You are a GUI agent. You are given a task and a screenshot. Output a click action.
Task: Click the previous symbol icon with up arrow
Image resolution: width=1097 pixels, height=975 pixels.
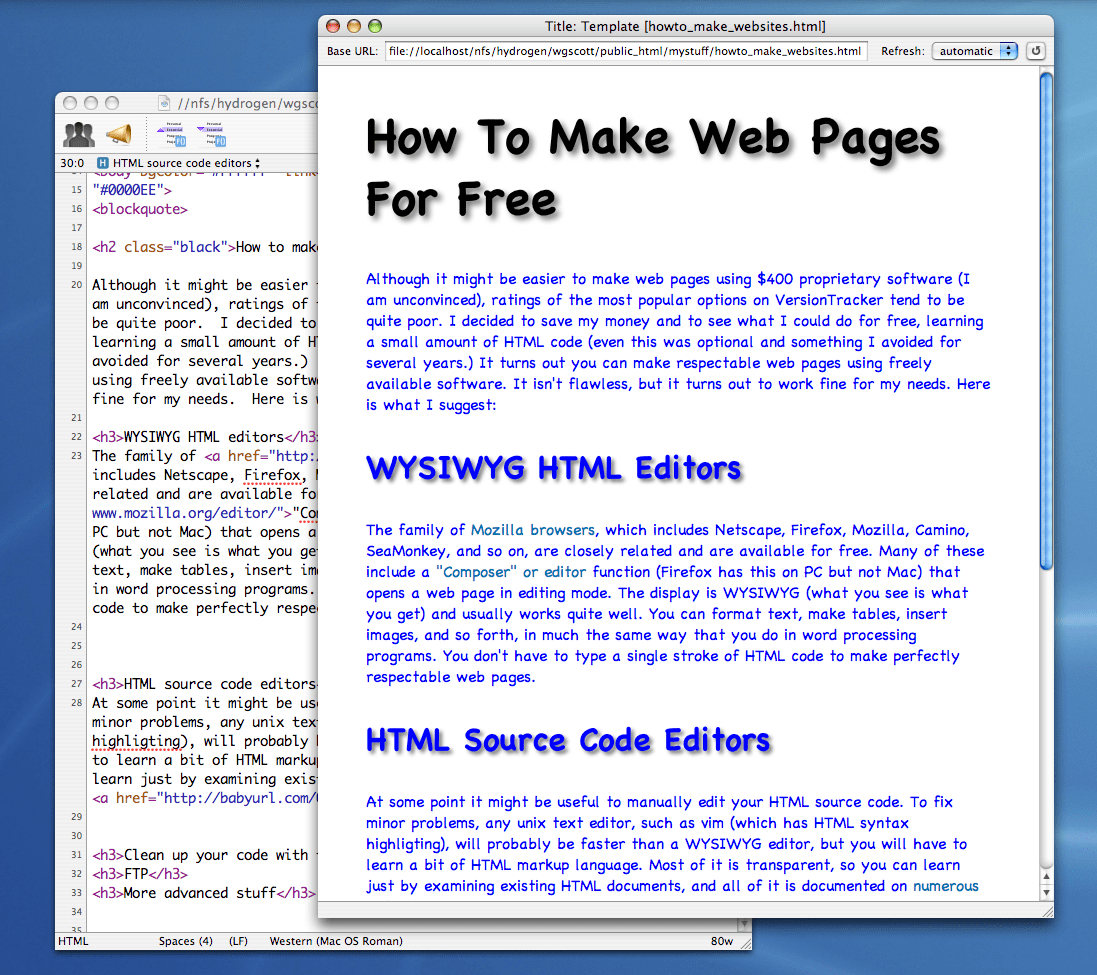tap(171, 134)
